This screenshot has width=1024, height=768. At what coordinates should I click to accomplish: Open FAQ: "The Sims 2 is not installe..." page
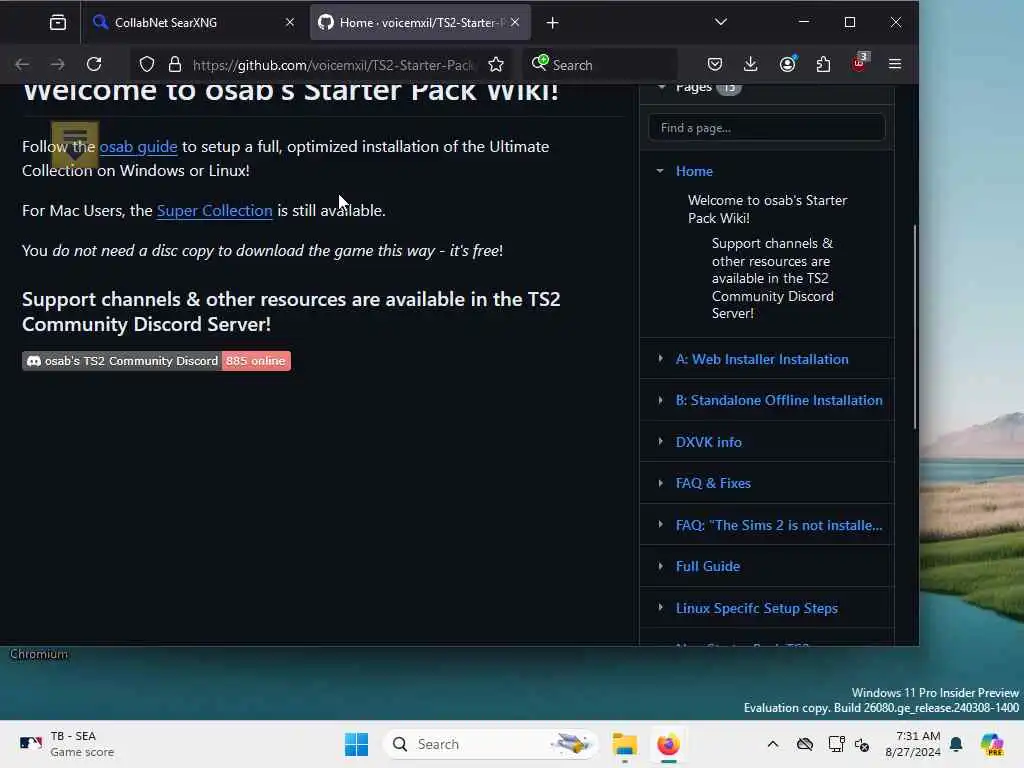[x=778, y=525]
